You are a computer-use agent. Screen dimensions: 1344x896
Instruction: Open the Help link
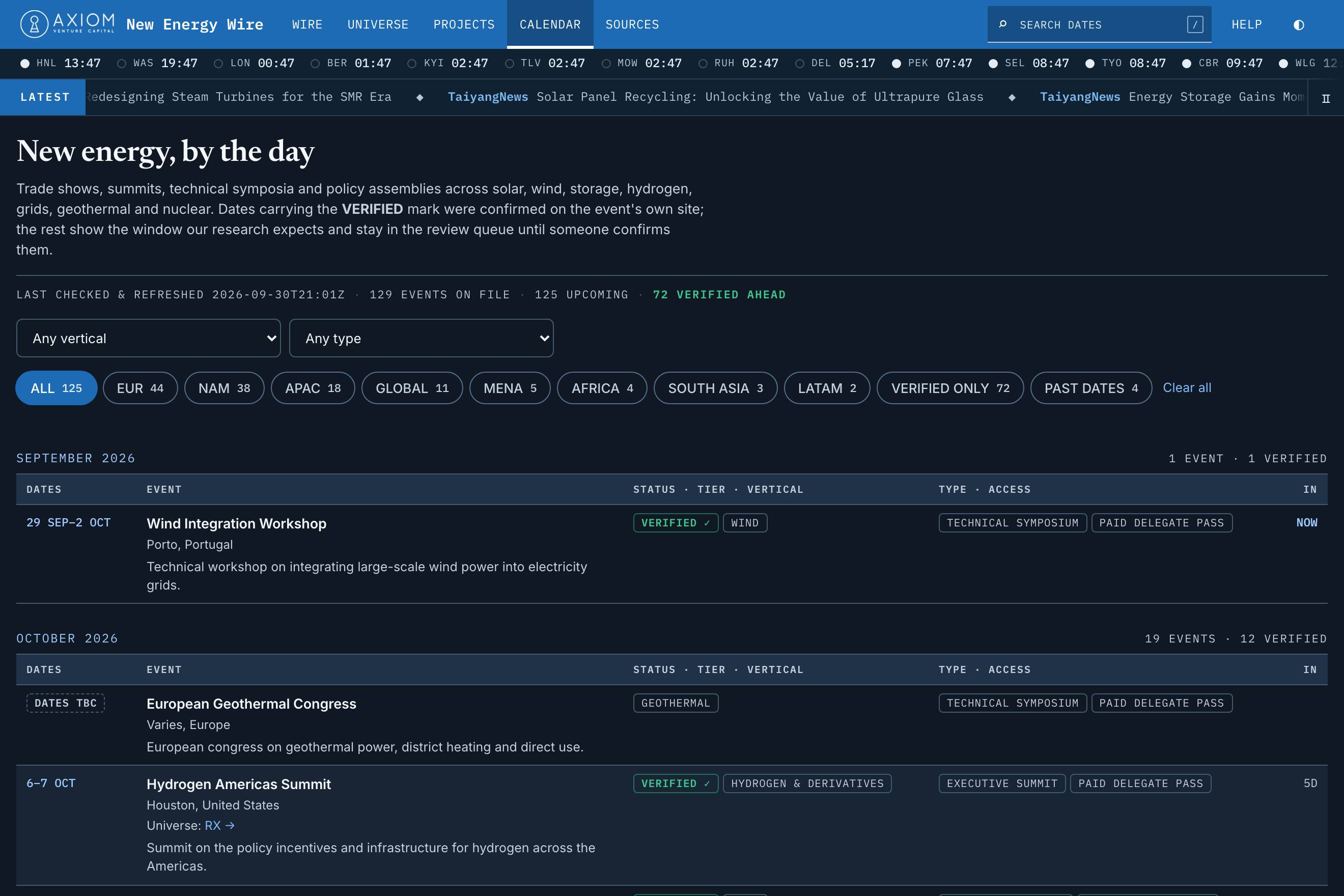pos(1246,24)
